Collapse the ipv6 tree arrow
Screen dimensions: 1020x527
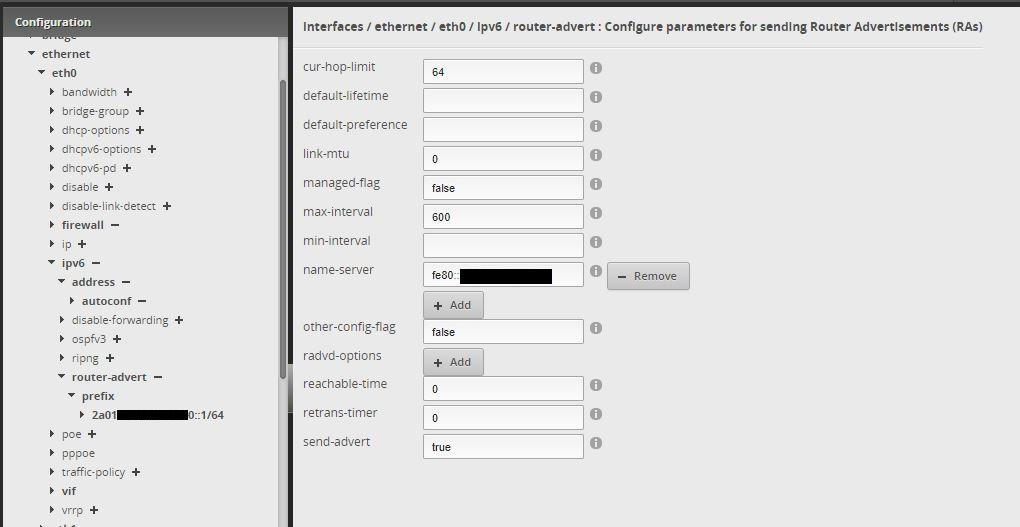tap(52, 263)
